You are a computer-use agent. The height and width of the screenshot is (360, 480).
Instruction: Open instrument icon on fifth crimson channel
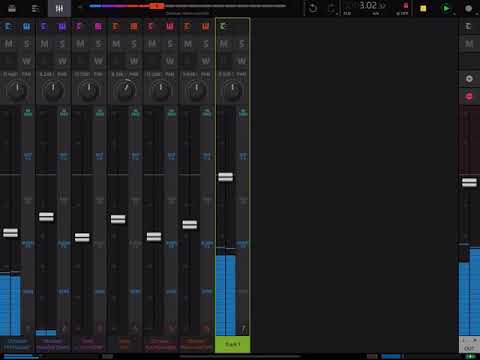pyautogui.click(x=170, y=27)
